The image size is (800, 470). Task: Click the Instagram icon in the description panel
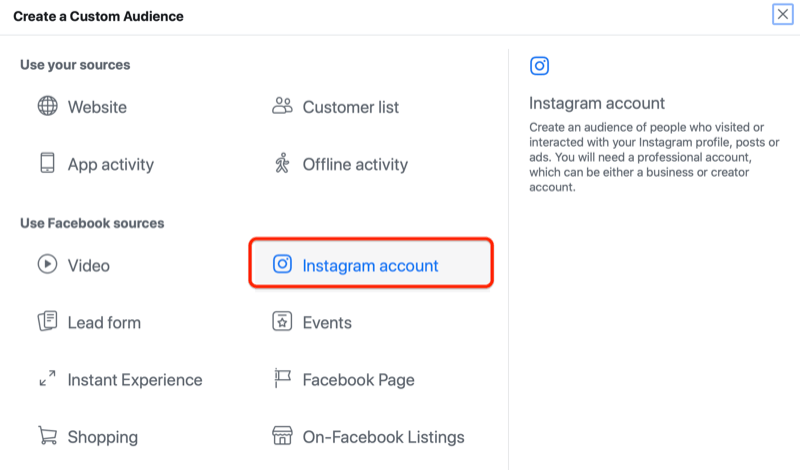tap(539, 67)
